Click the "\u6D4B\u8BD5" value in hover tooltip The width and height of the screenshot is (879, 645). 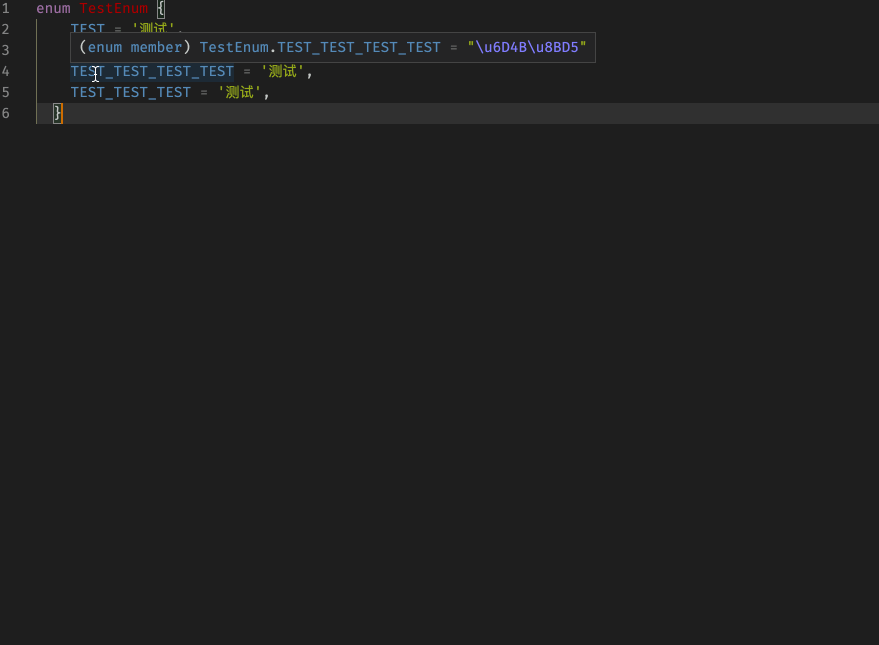(x=527, y=48)
